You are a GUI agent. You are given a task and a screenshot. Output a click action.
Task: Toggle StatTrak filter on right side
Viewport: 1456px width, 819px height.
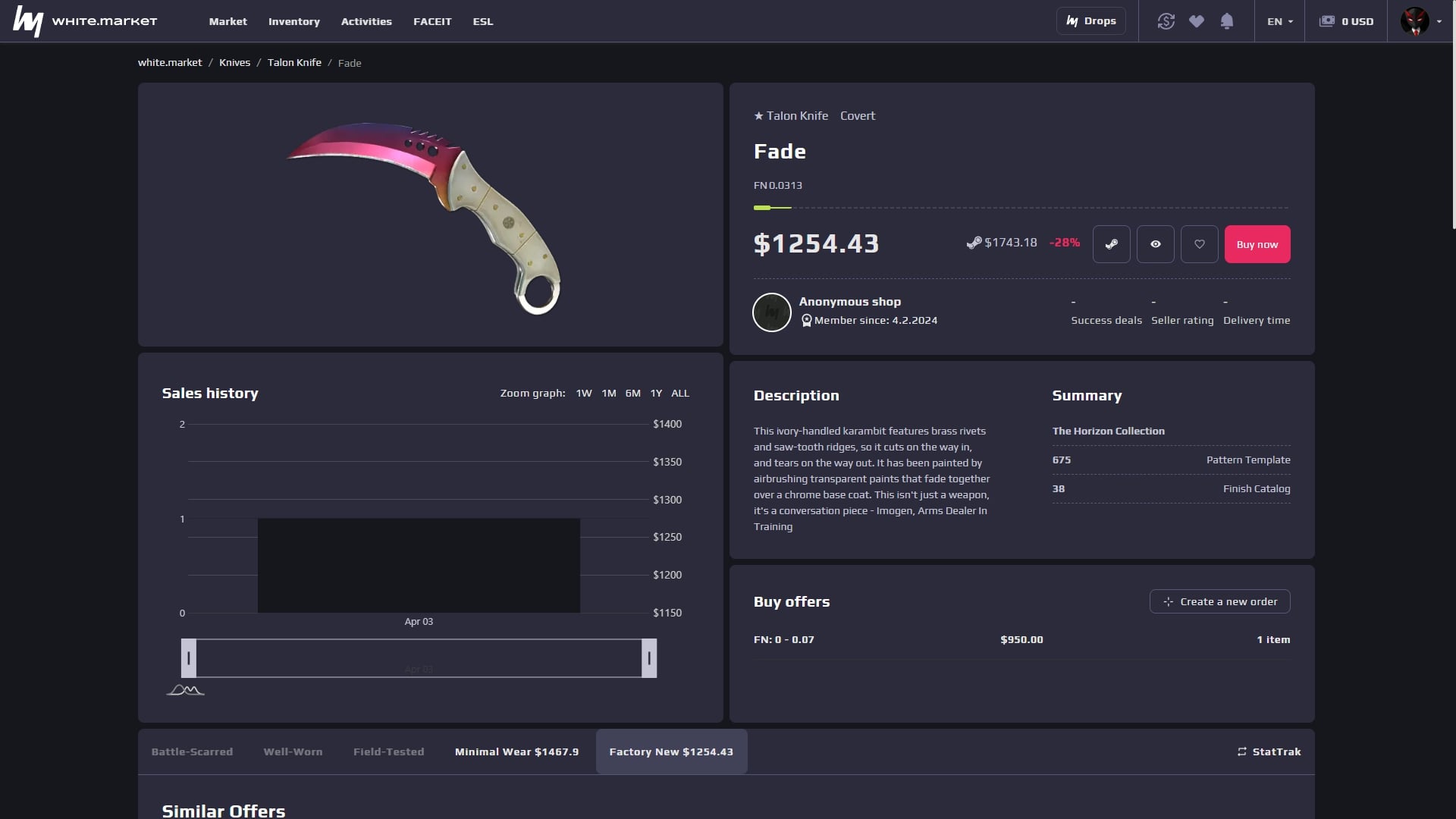point(1268,751)
